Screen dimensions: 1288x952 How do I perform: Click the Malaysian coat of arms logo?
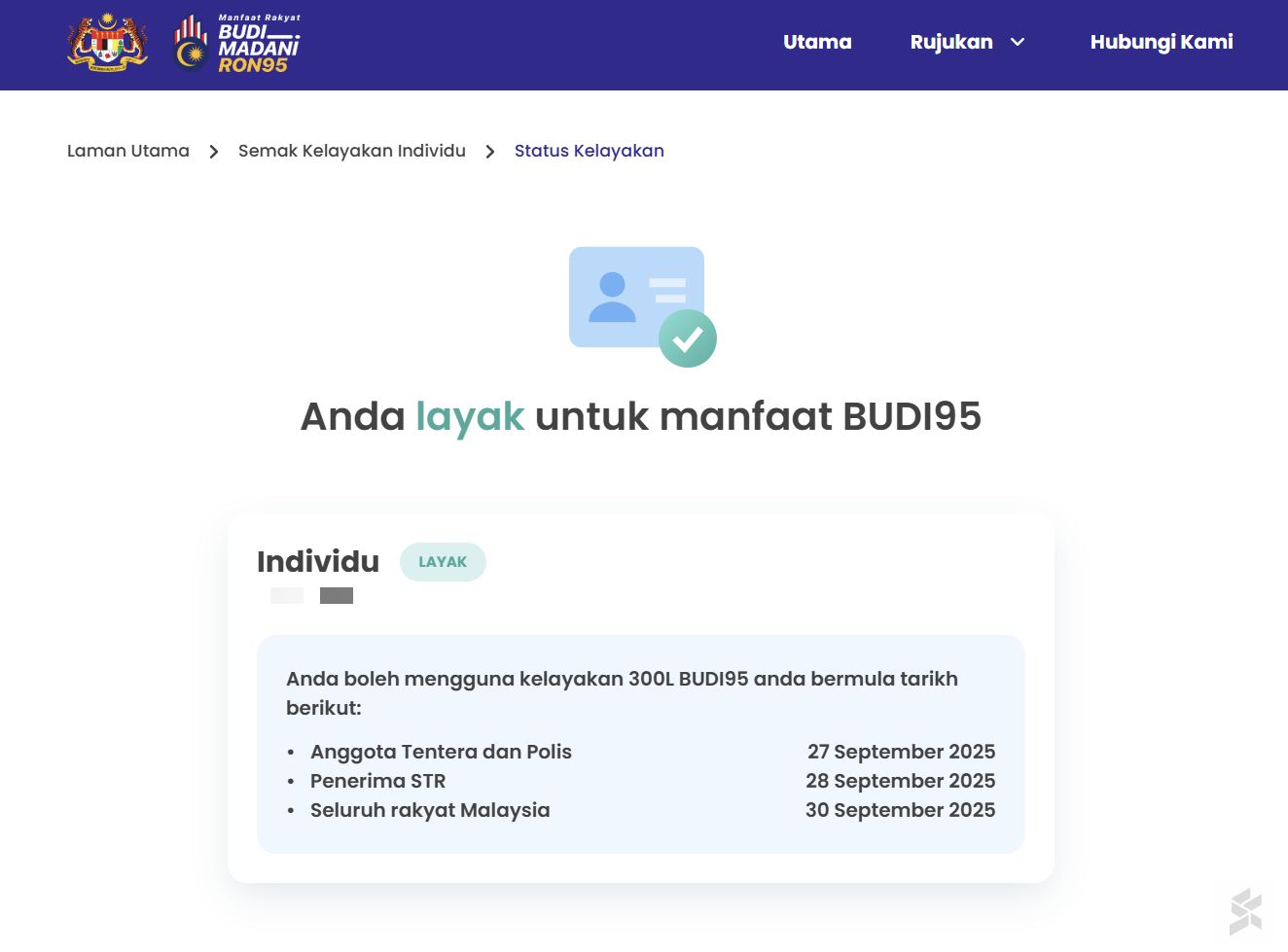(x=107, y=44)
